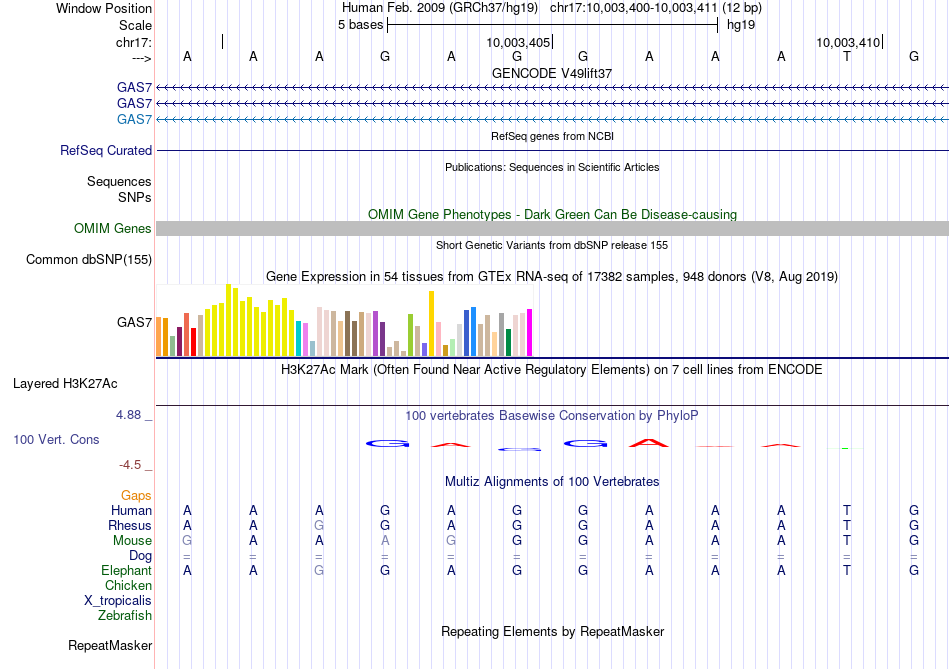Click the 10,003,410 coordinate marker
The height and width of the screenshot is (669, 950).
[848, 42]
